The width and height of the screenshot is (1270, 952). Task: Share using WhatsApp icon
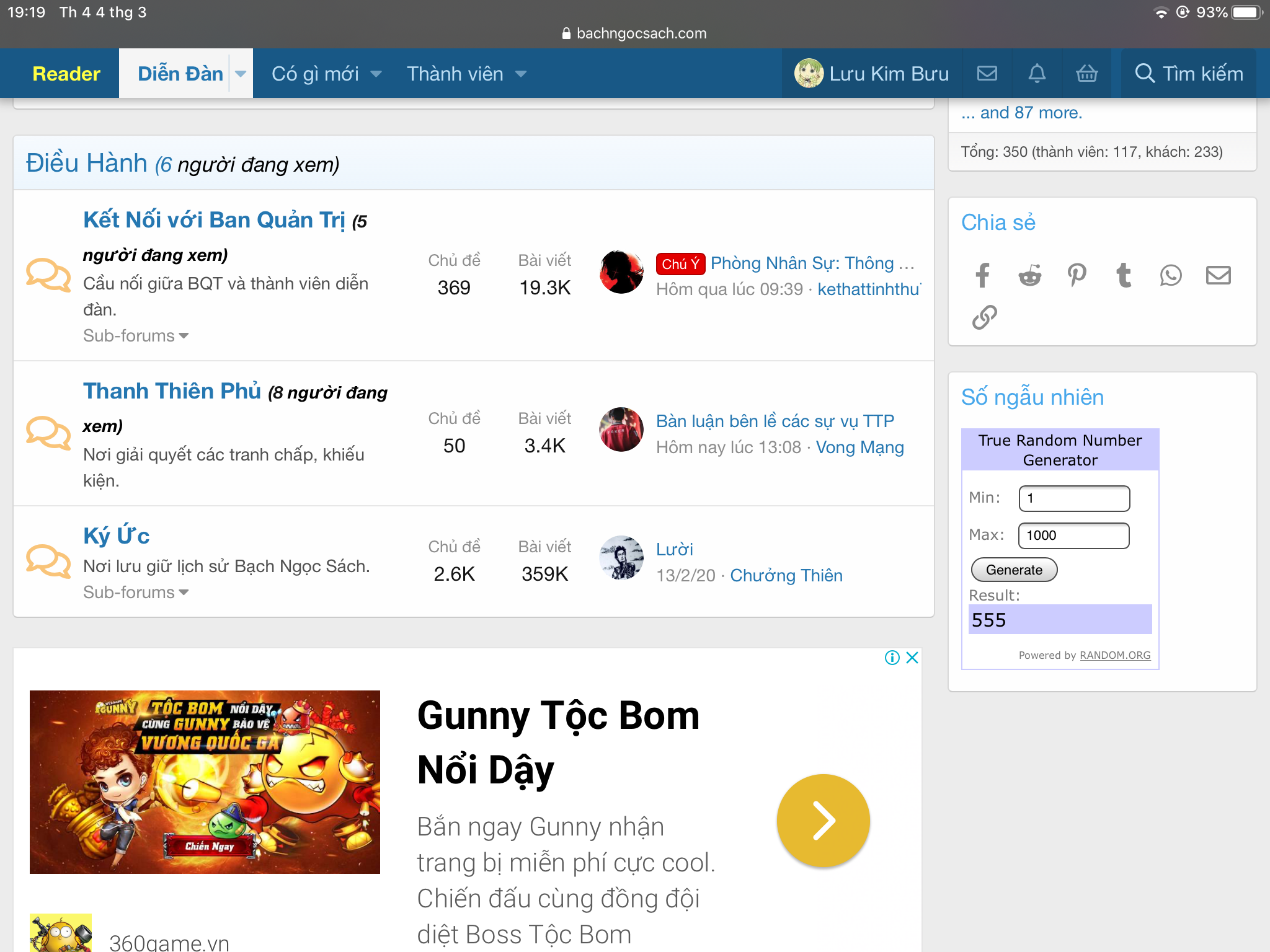(1171, 275)
